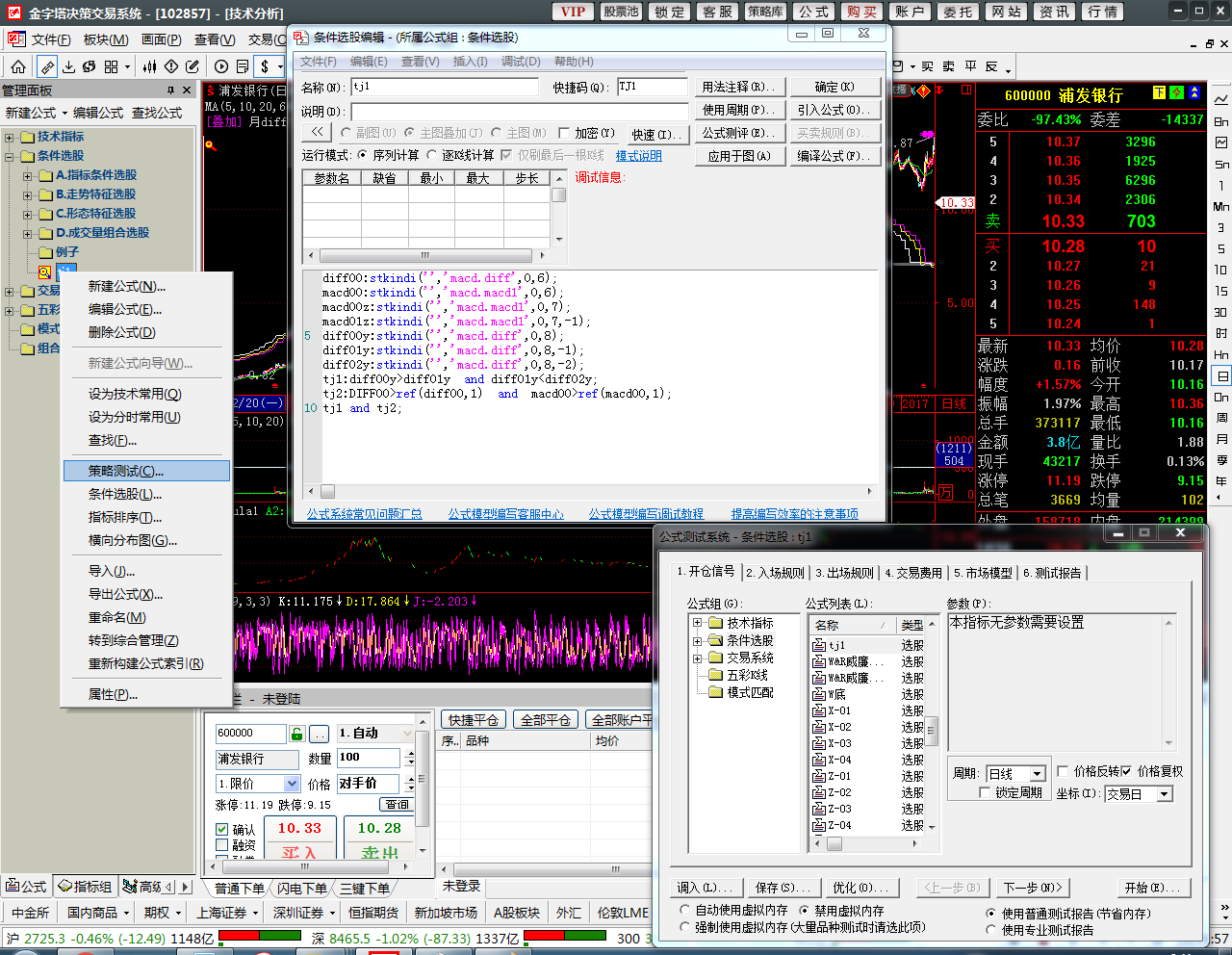Click the green lightning icon beside 浦发银行
This screenshot has height=955, width=1232.
pyautogui.click(x=1176, y=93)
